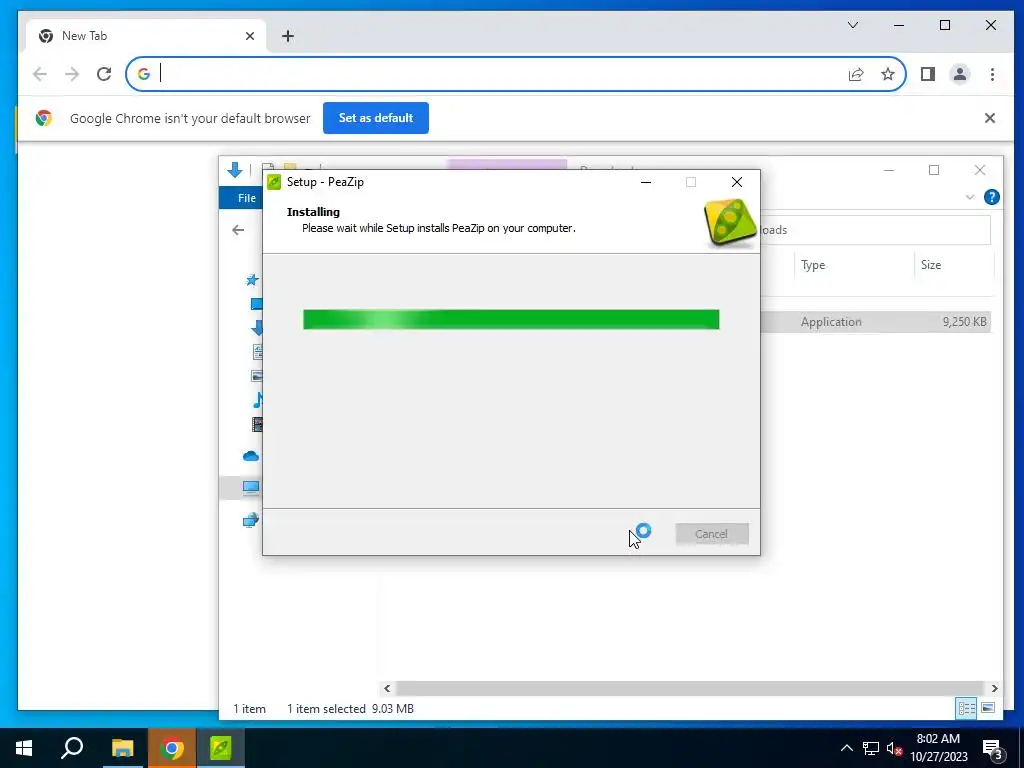Open clock and date flyout

(938, 748)
